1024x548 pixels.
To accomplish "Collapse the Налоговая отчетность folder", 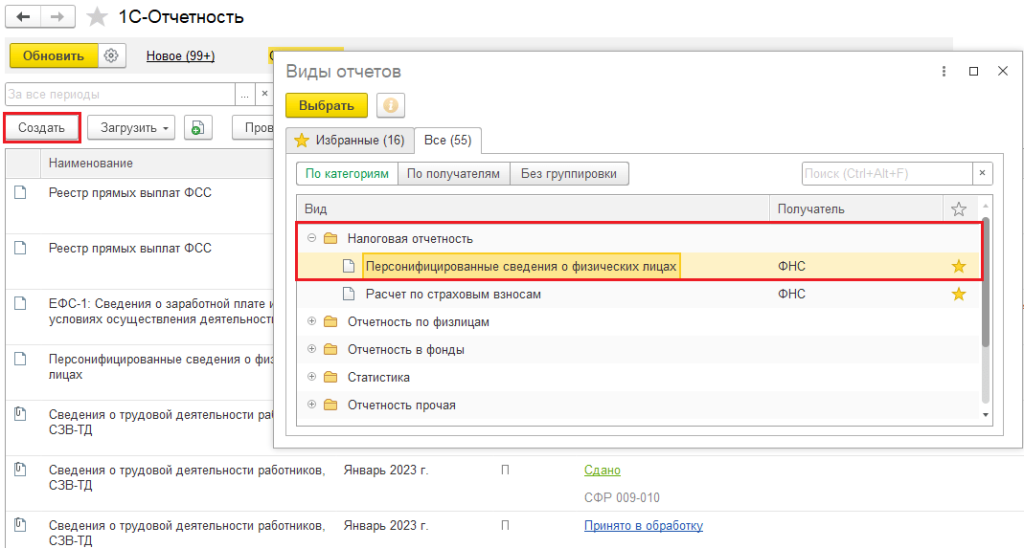I will pyautogui.click(x=312, y=239).
